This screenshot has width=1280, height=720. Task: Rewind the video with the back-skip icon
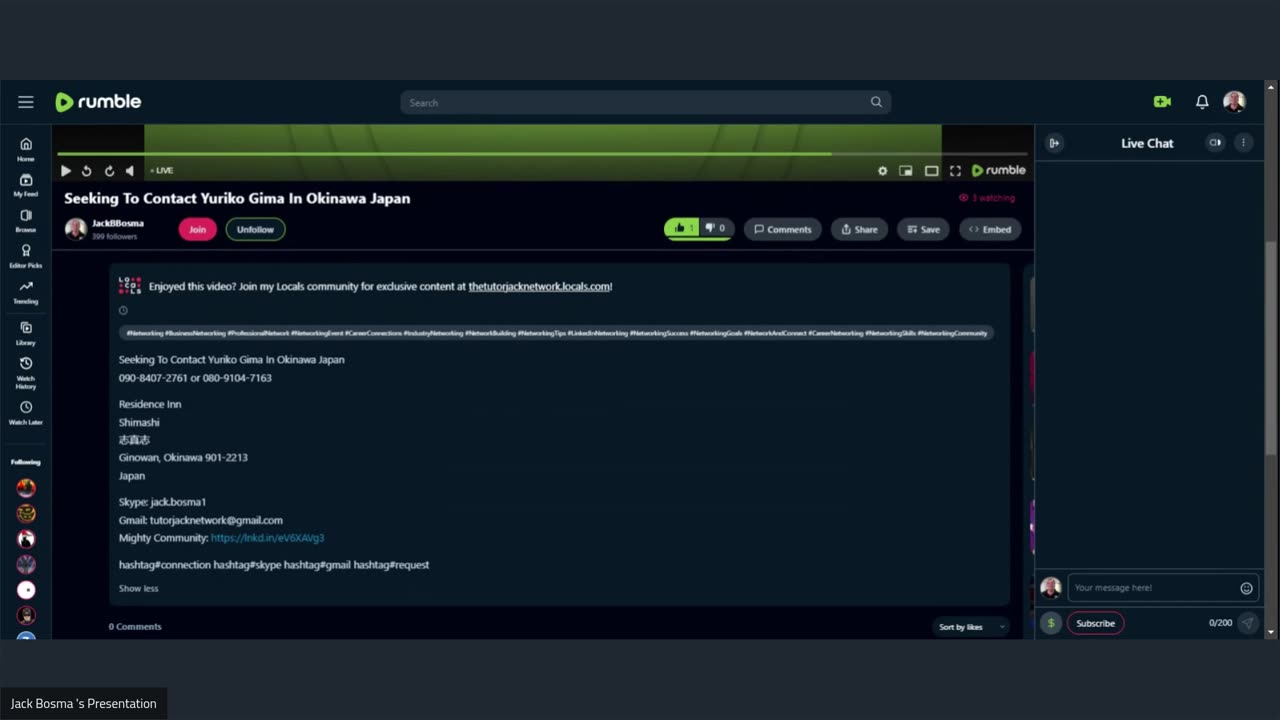87,171
